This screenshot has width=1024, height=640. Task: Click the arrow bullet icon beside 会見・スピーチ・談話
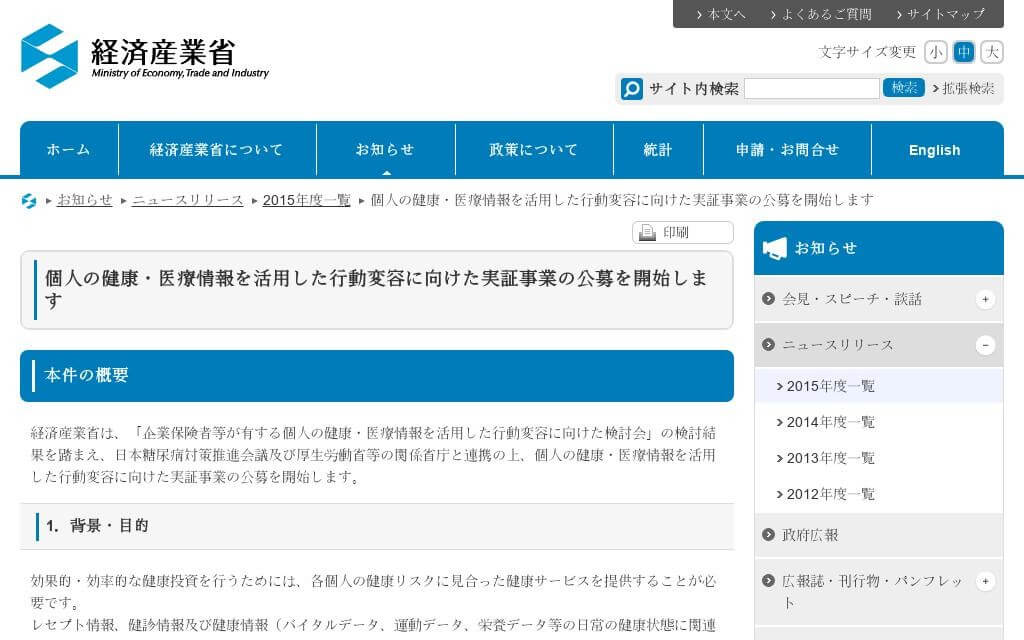point(768,299)
